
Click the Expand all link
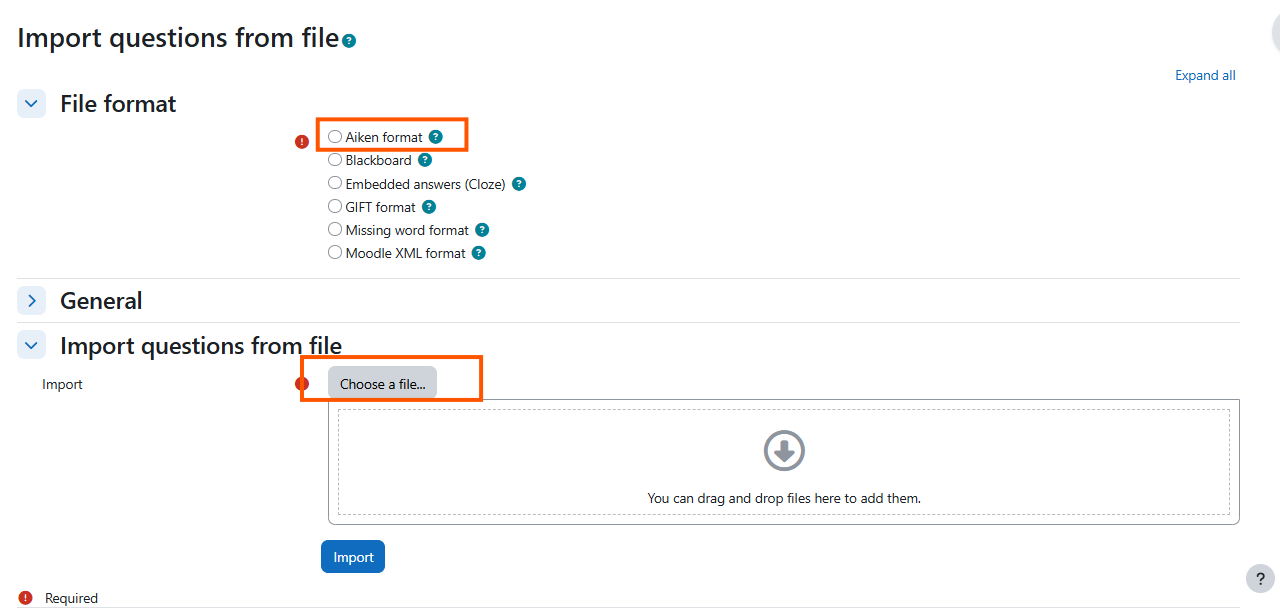click(x=1205, y=75)
